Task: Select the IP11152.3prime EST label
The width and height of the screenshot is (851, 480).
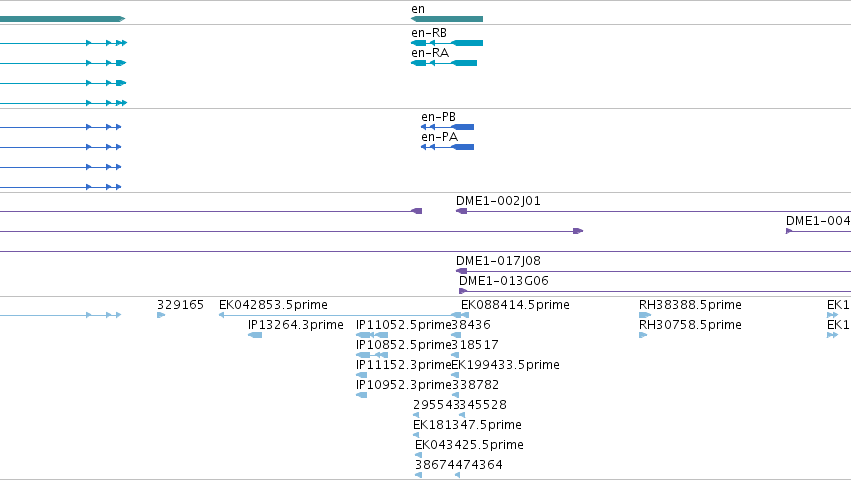Action: (x=404, y=364)
